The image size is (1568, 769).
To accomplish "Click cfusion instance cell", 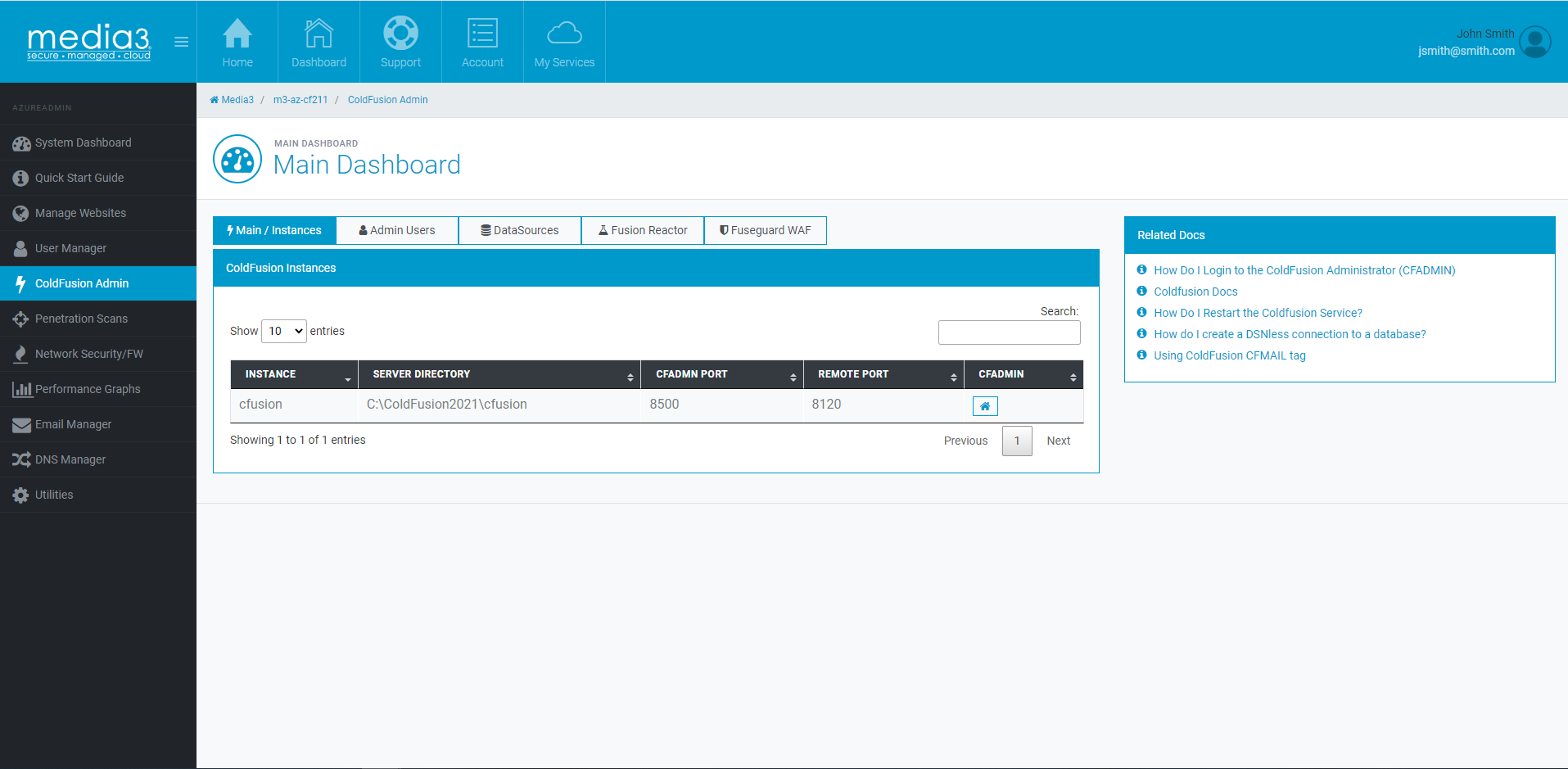I will (294, 405).
